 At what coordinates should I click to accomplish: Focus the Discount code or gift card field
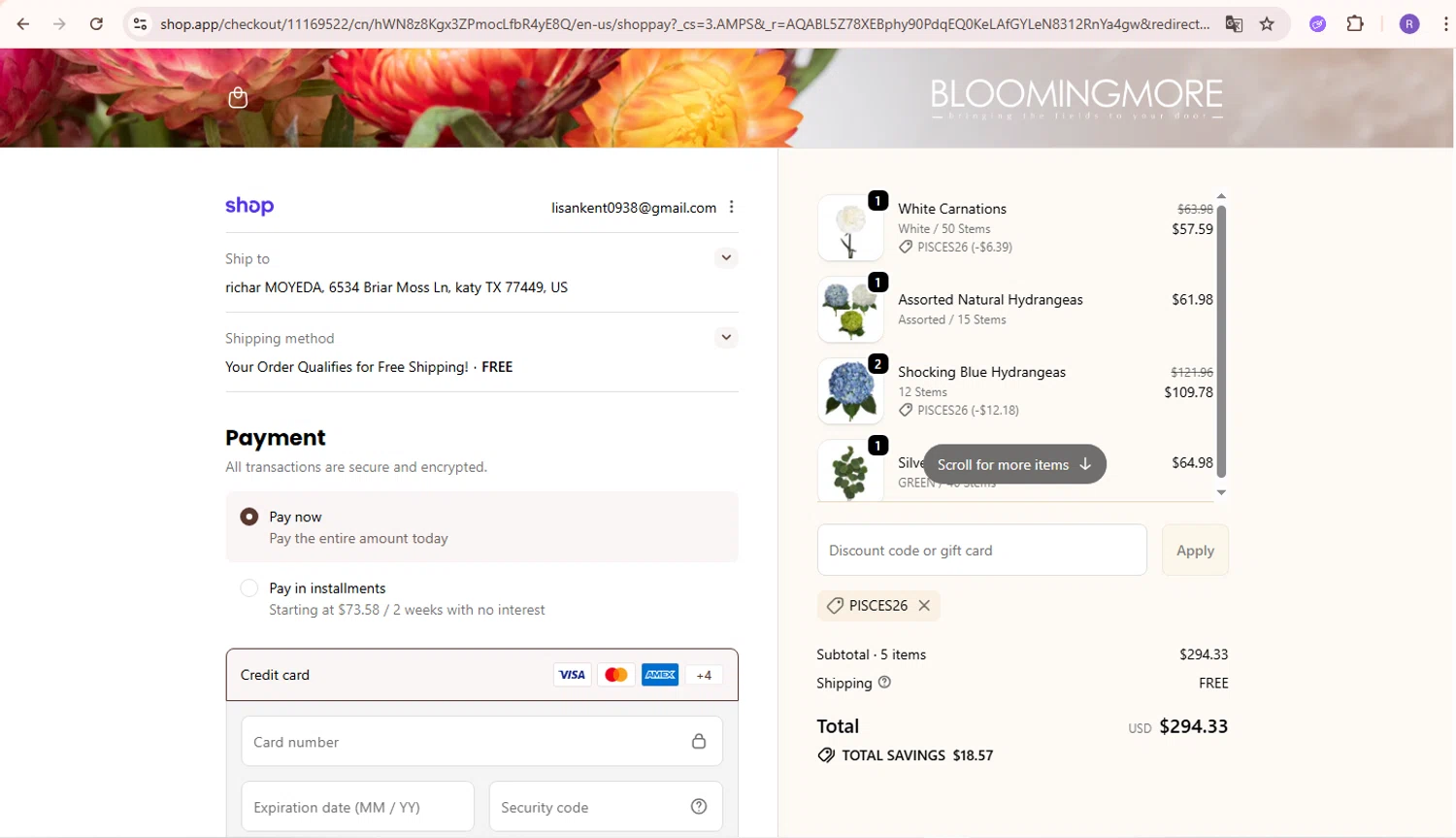coord(981,550)
